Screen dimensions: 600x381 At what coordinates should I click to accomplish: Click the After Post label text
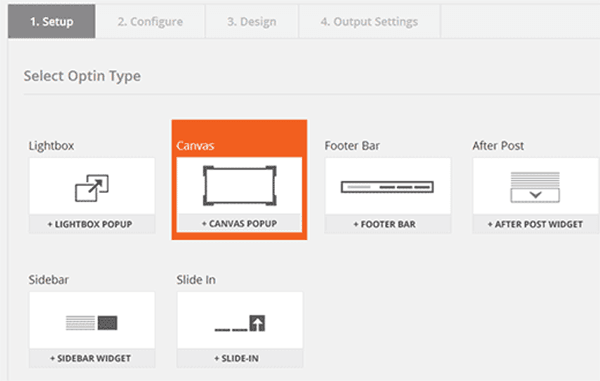[498, 146]
